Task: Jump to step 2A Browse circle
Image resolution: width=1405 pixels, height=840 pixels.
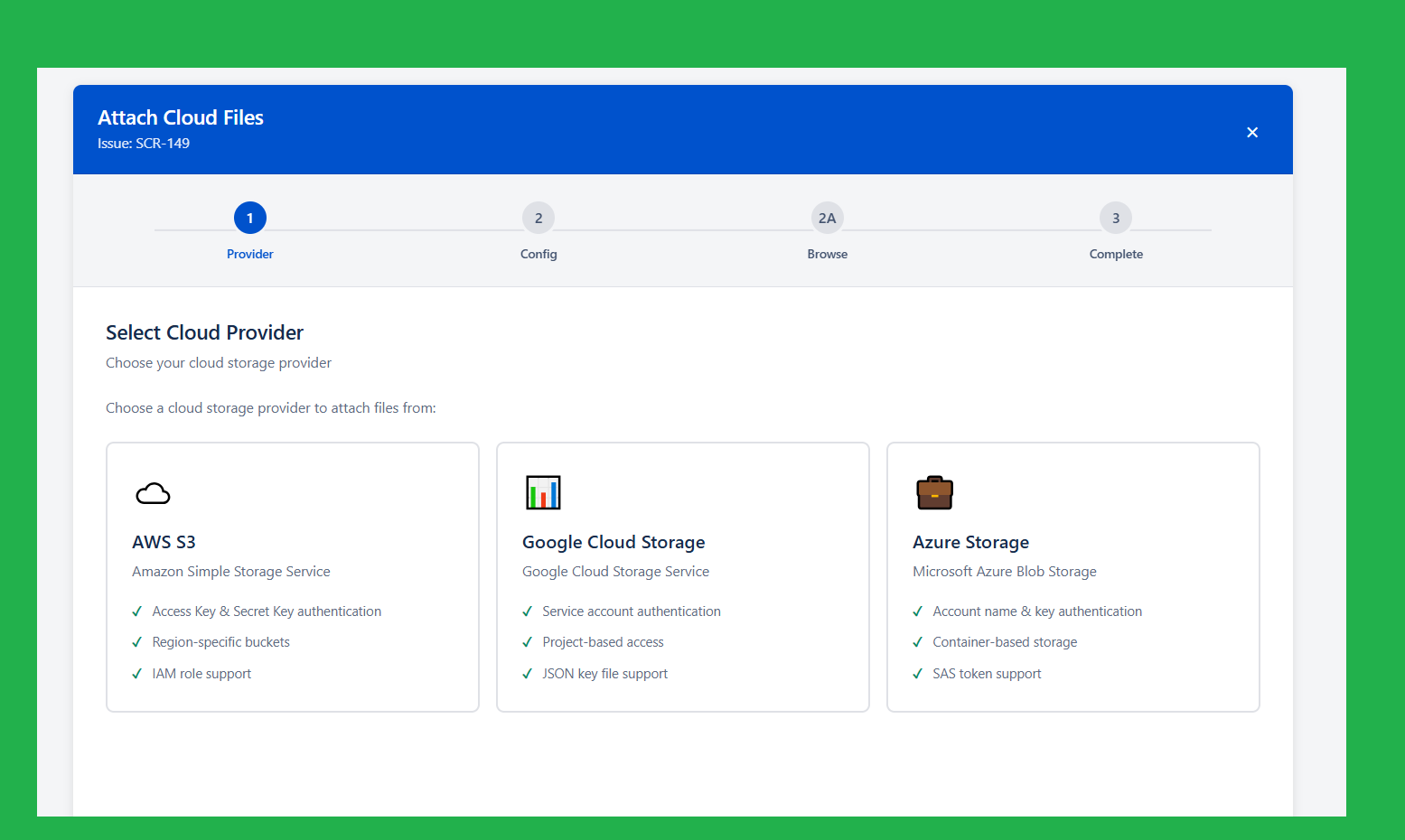Action: click(828, 218)
